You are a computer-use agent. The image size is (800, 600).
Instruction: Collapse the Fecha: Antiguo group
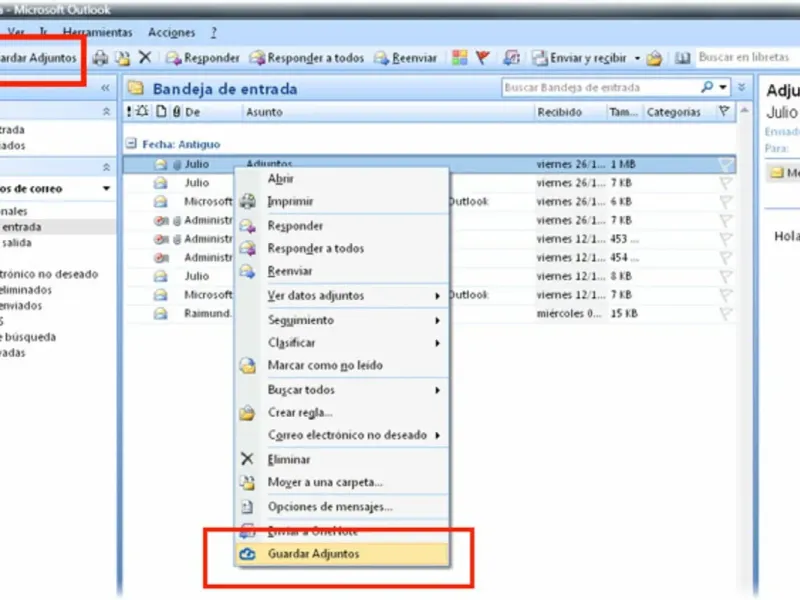click(x=131, y=143)
